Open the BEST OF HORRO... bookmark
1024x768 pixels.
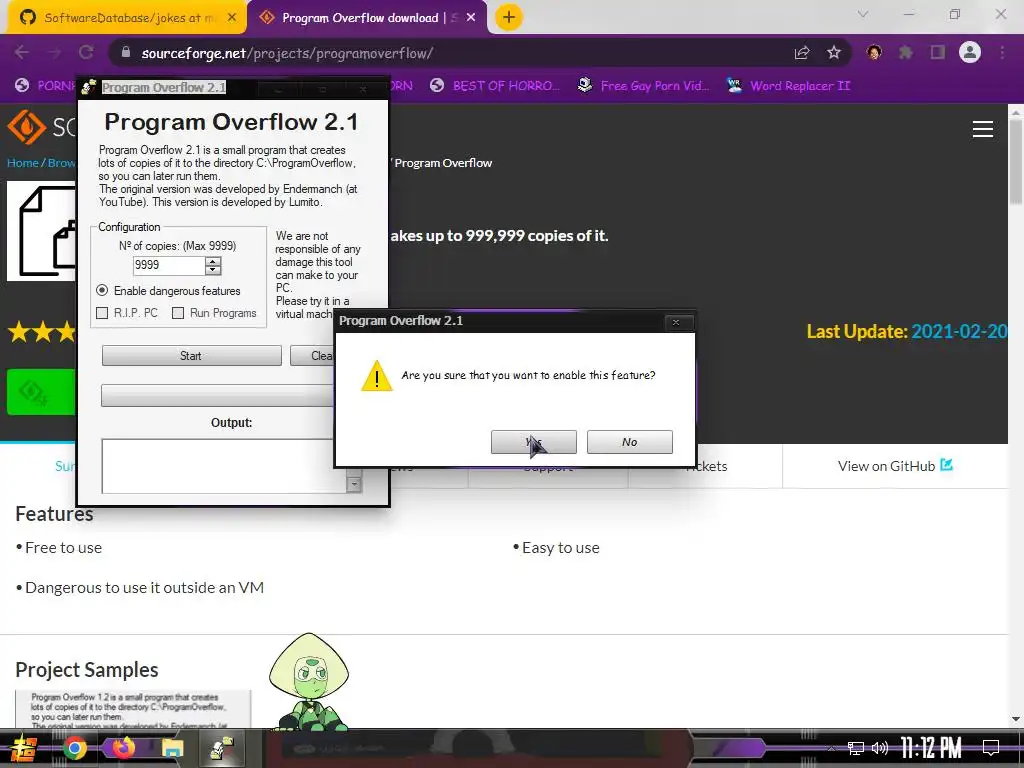[495, 86]
